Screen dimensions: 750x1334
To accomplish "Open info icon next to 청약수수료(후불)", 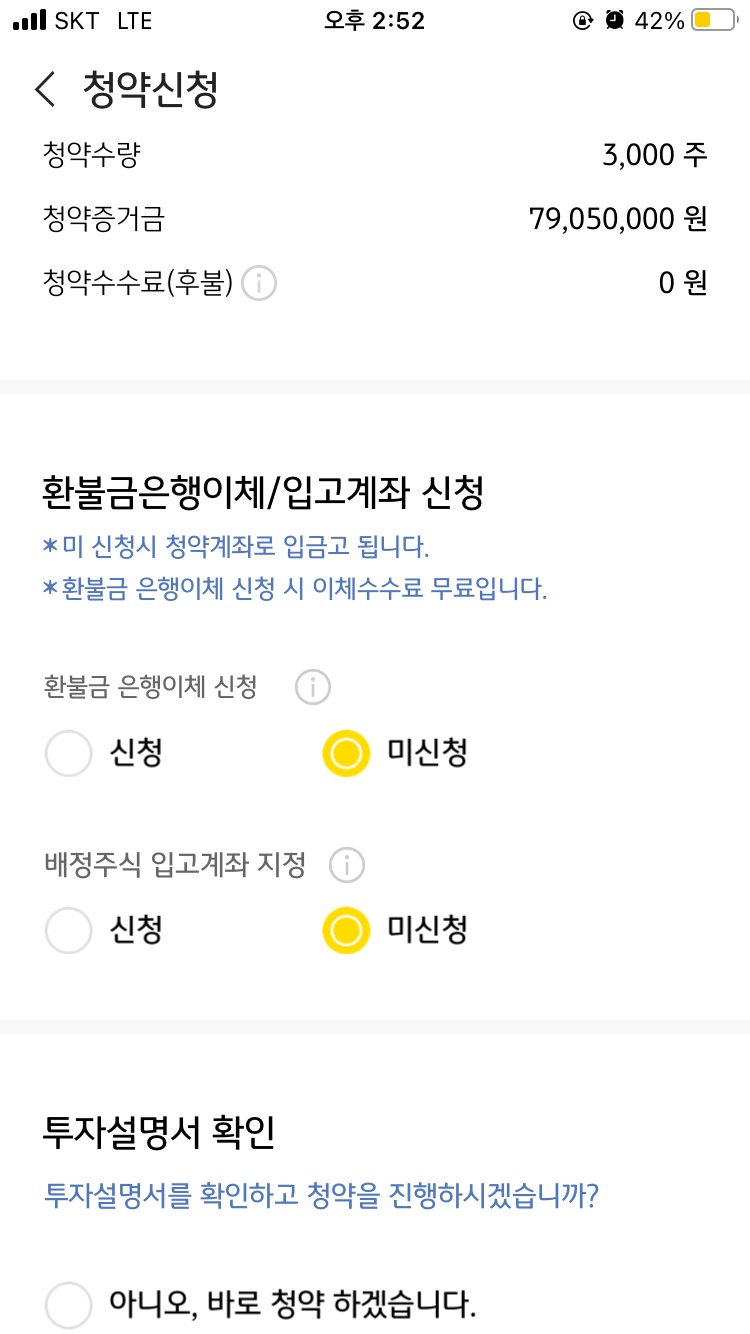I will click(259, 284).
